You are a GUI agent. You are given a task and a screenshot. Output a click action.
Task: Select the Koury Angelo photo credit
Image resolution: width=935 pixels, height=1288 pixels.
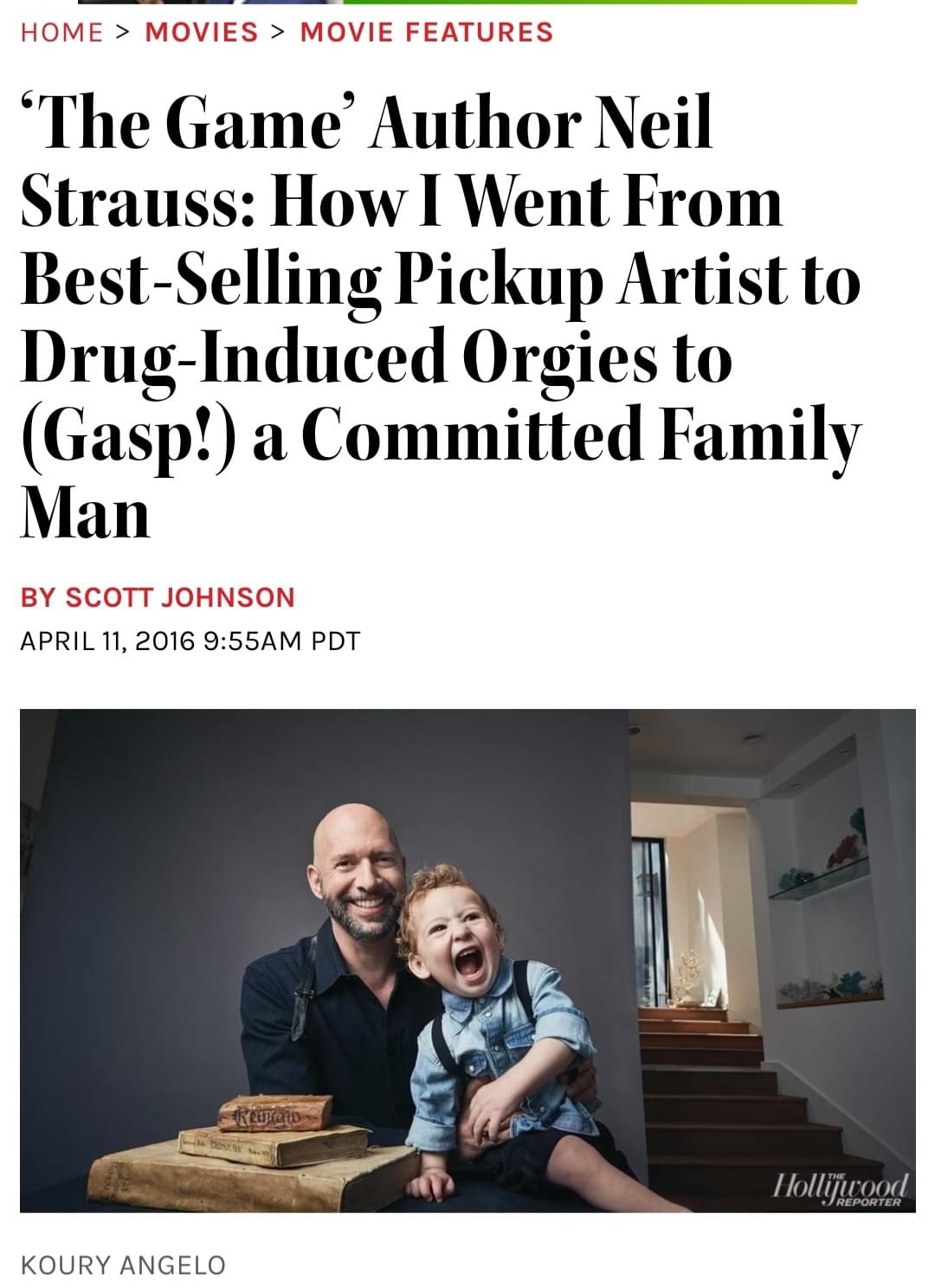122,1265
